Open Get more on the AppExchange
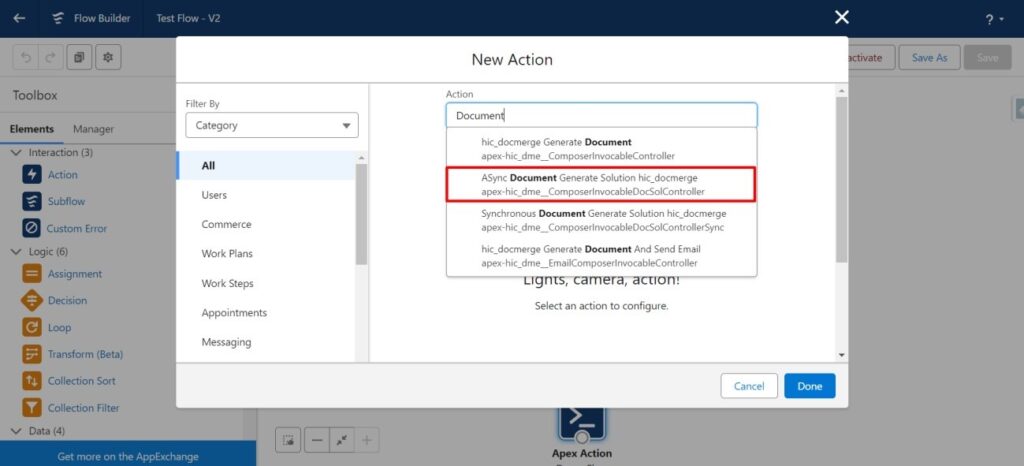Viewport: 1024px width, 466px height. click(128, 456)
